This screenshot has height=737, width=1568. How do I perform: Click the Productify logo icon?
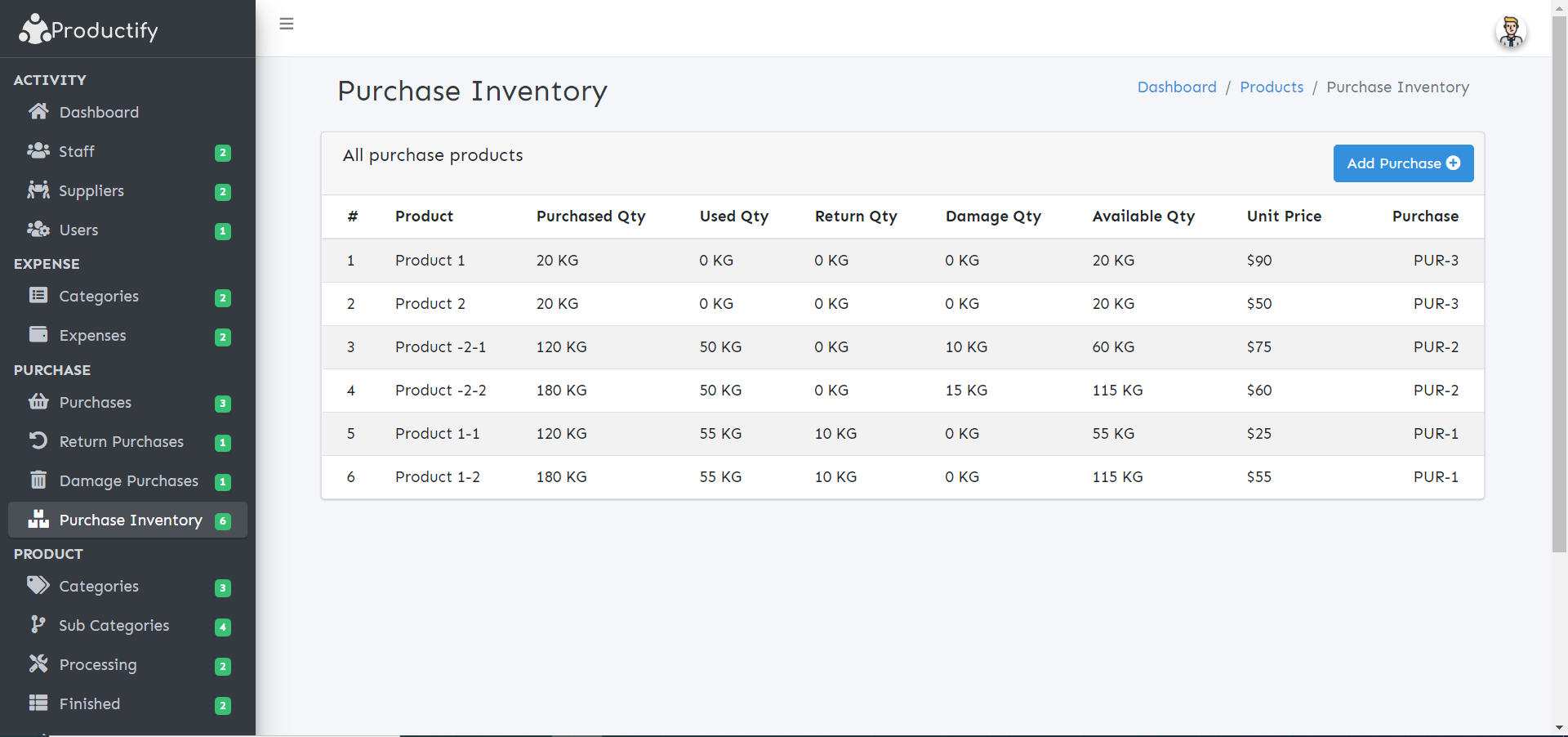pyautogui.click(x=34, y=29)
